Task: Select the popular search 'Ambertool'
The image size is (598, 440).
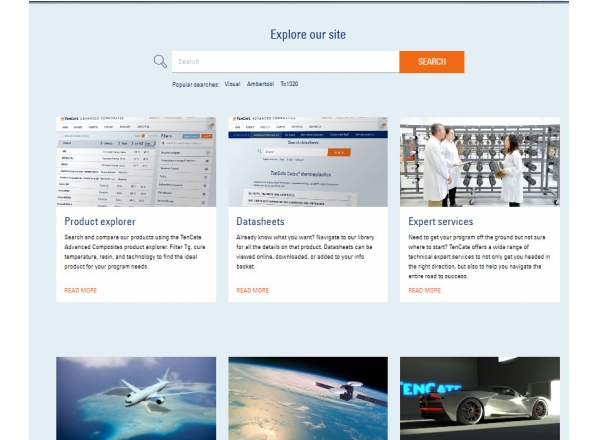Action: click(x=260, y=84)
